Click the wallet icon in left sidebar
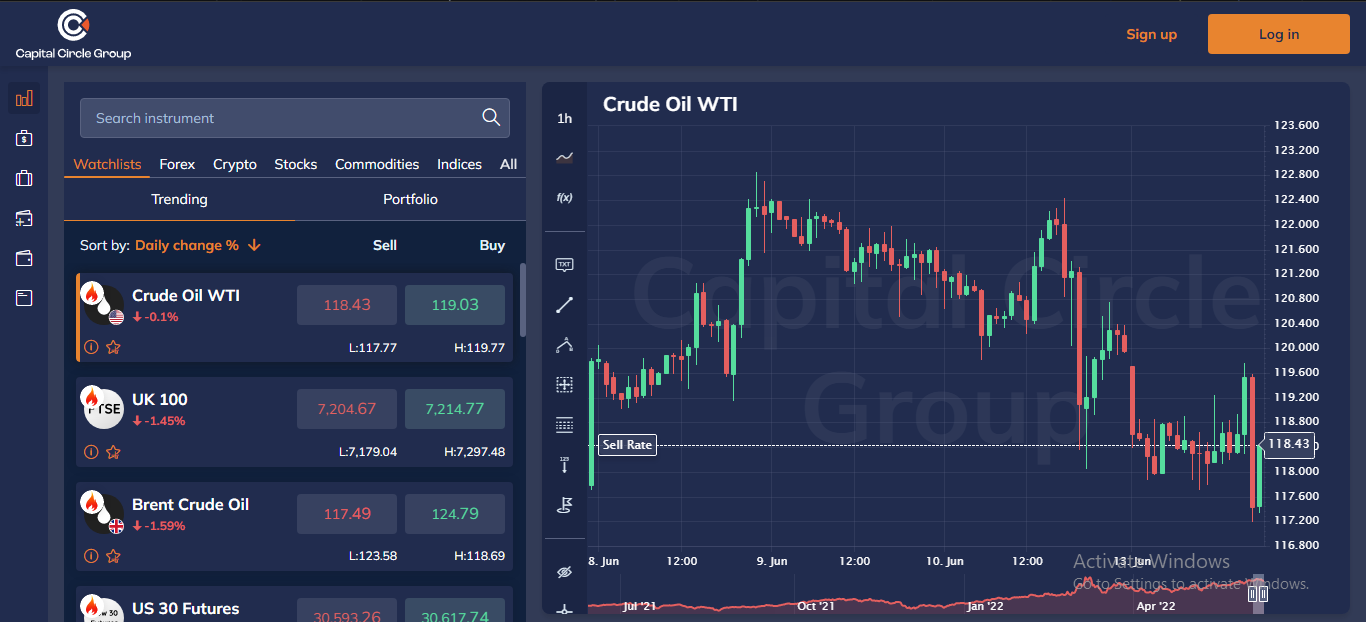 [x=25, y=258]
